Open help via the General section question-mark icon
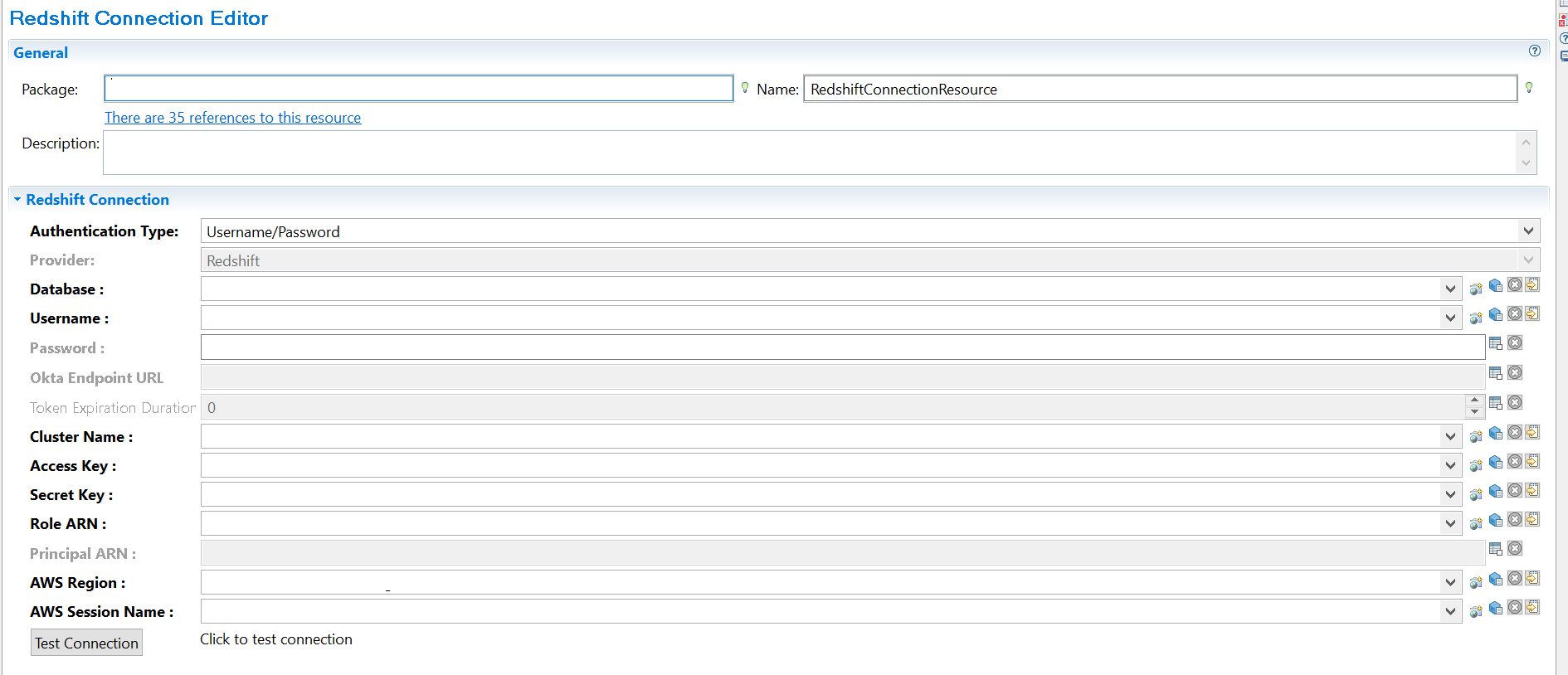This screenshot has width=1568, height=675. (1535, 51)
